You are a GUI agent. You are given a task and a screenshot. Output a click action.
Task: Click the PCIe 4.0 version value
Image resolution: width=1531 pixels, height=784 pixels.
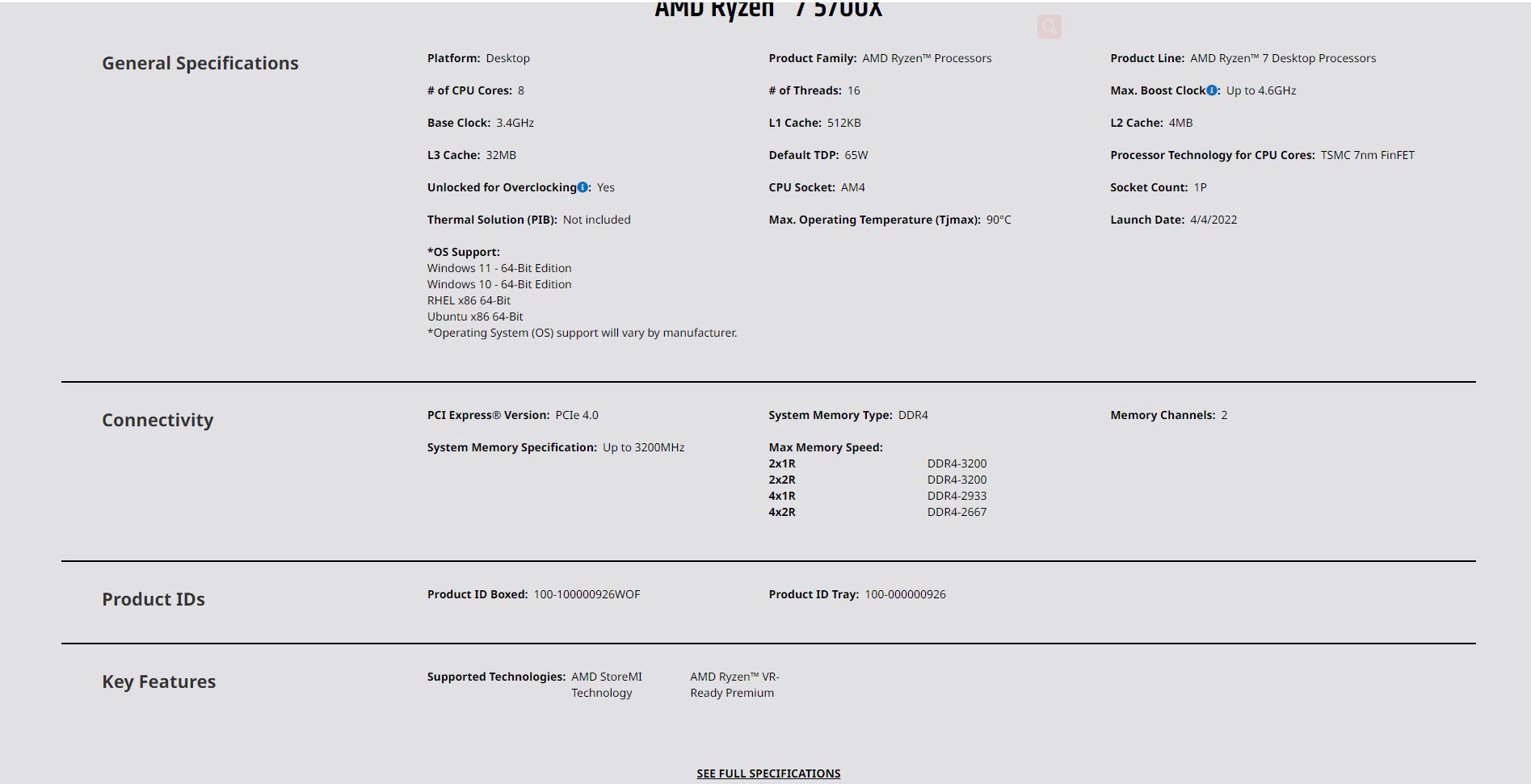click(577, 415)
